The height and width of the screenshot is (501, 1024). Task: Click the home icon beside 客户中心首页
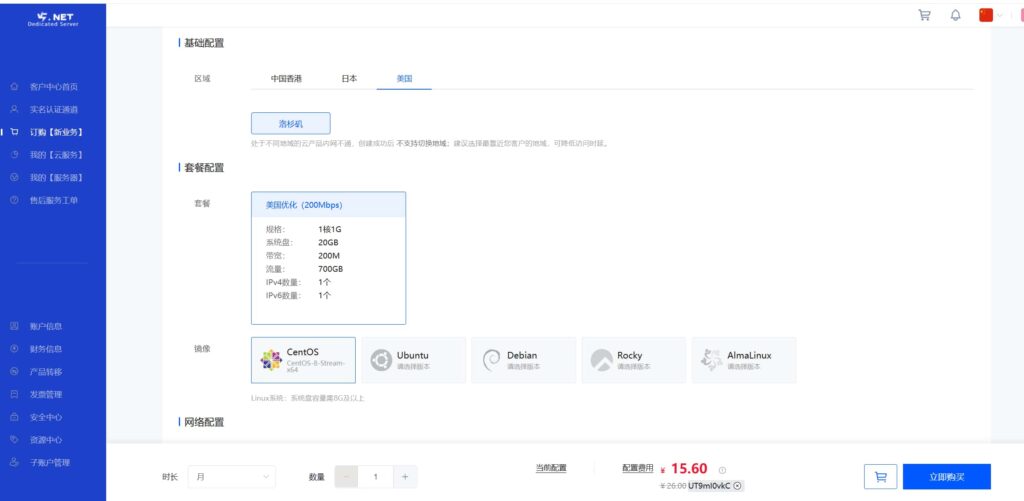pos(14,87)
